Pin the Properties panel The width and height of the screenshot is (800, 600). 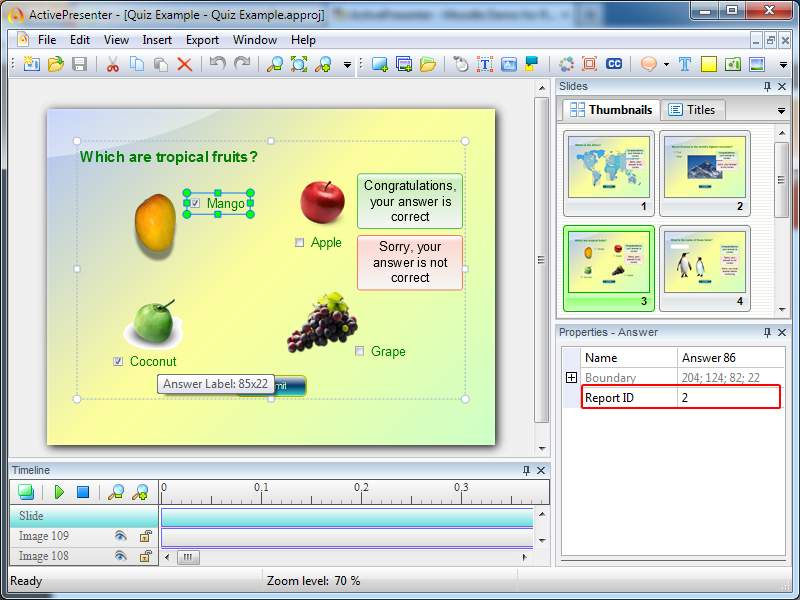[768, 332]
